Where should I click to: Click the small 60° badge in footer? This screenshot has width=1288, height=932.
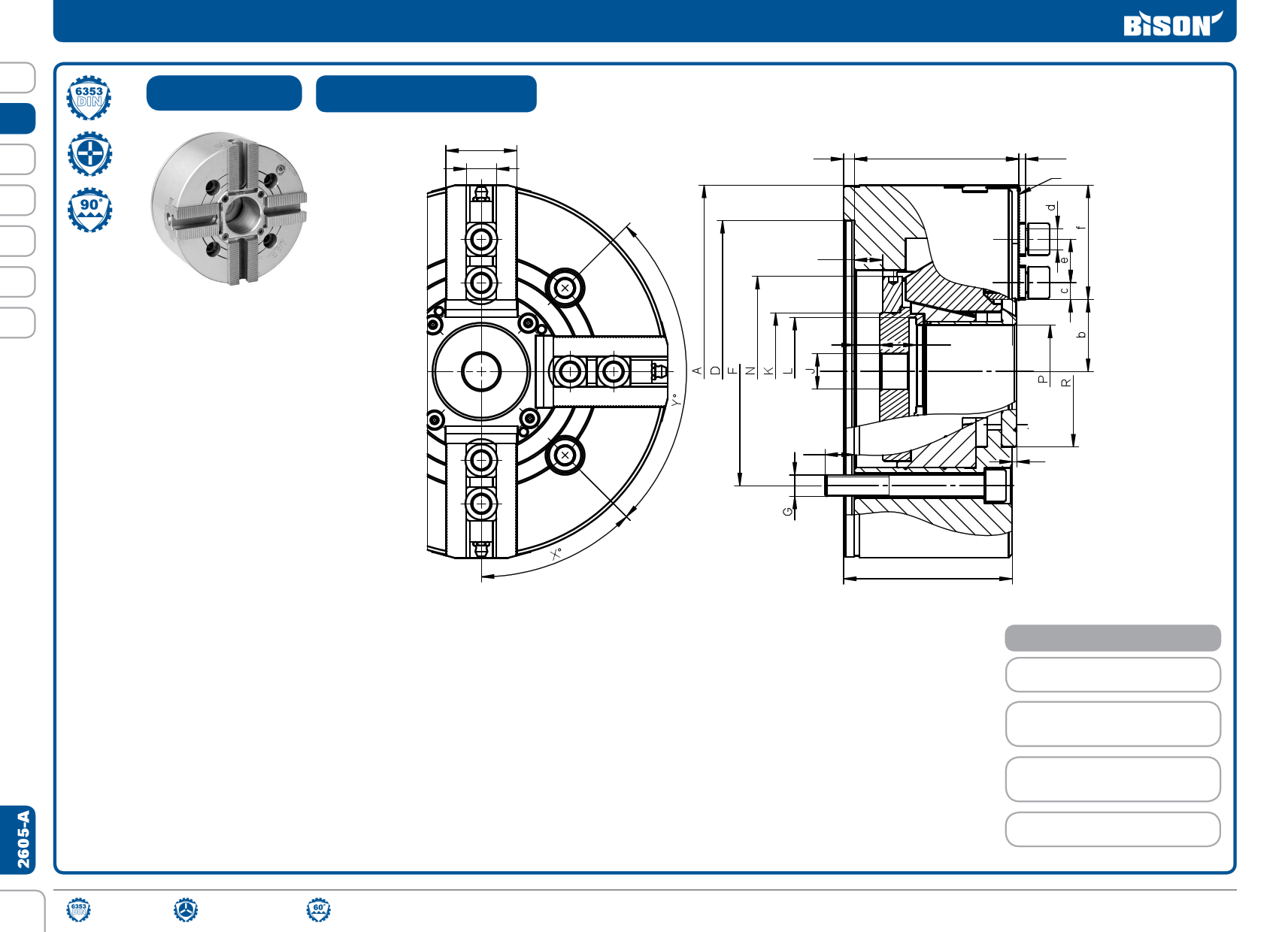[x=319, y=910]
